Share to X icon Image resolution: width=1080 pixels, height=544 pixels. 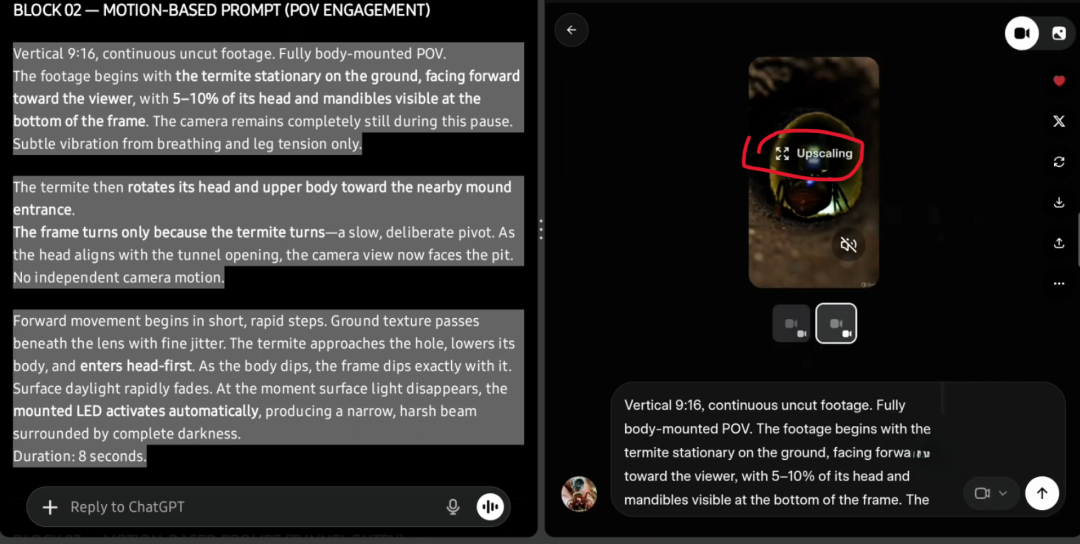click(x=1059, y=121)
